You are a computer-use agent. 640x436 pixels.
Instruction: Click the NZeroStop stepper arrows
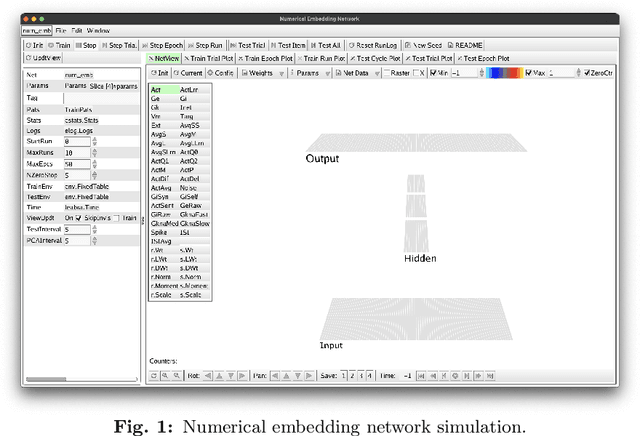pos(95,175)
